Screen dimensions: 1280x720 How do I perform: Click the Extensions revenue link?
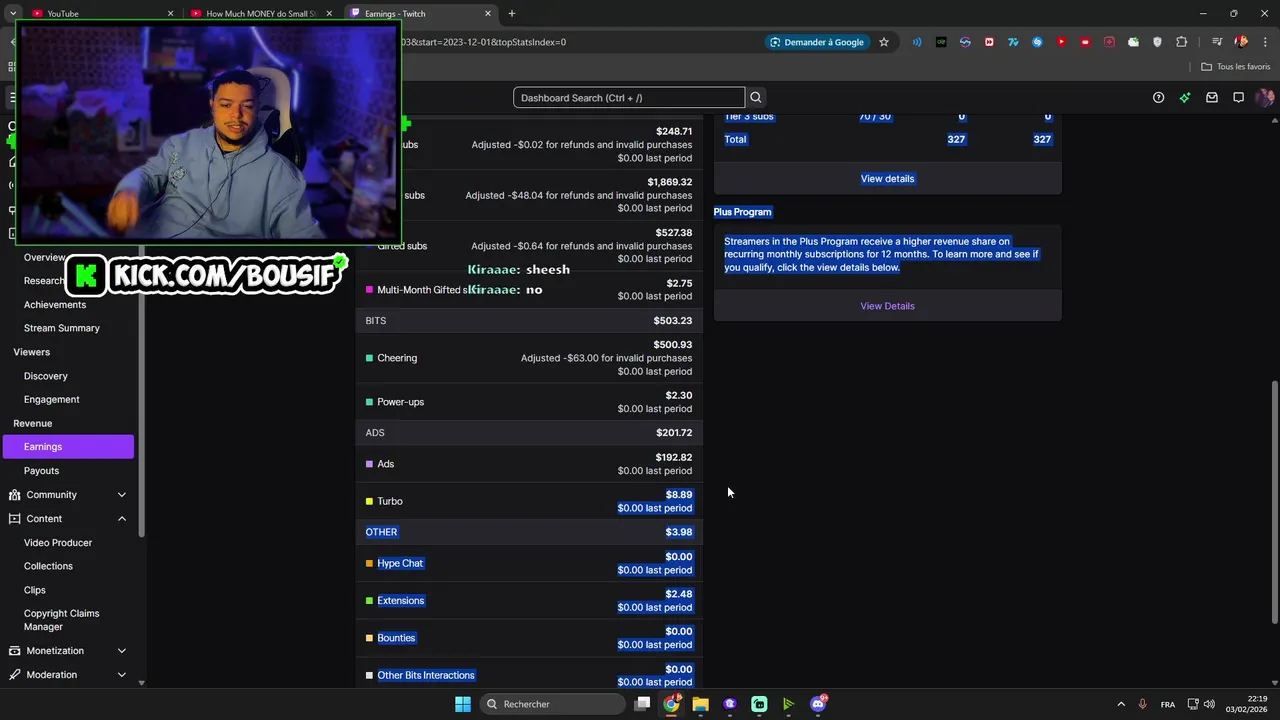click(x=401, y=601)
